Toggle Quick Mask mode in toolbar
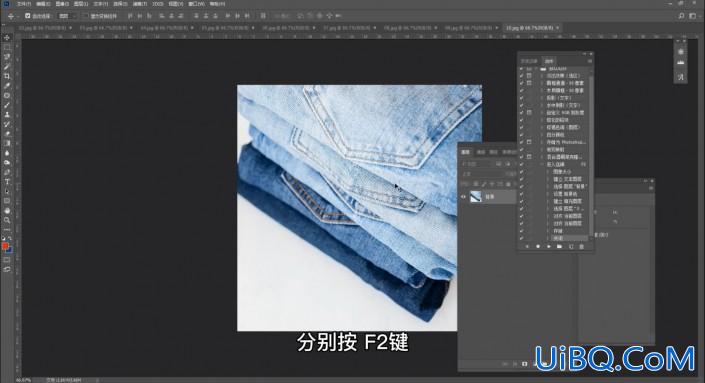Screen dimensions: 705x383 (7, 260)
